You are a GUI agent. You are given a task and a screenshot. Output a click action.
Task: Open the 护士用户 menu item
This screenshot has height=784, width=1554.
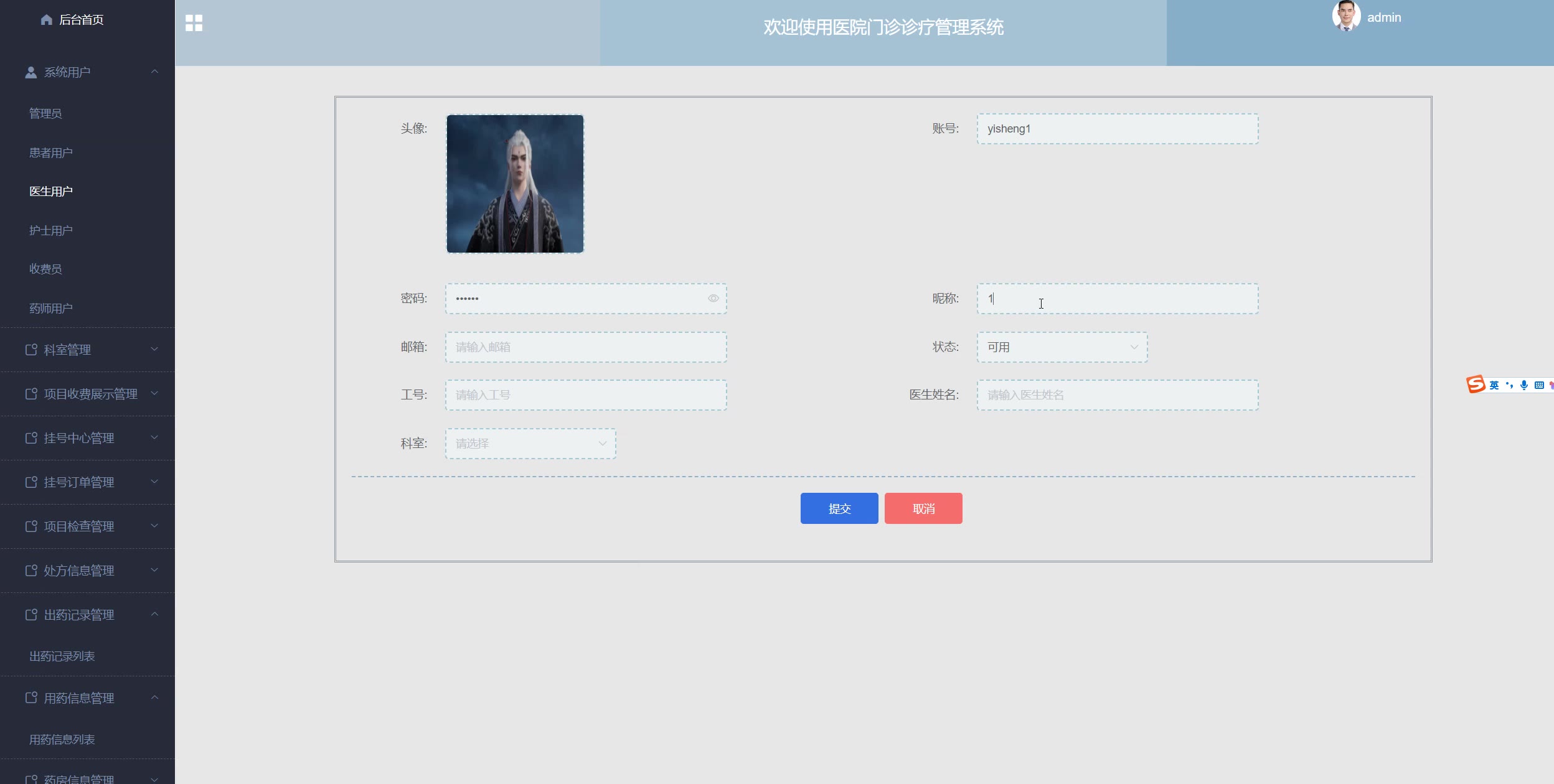point(51,230)
